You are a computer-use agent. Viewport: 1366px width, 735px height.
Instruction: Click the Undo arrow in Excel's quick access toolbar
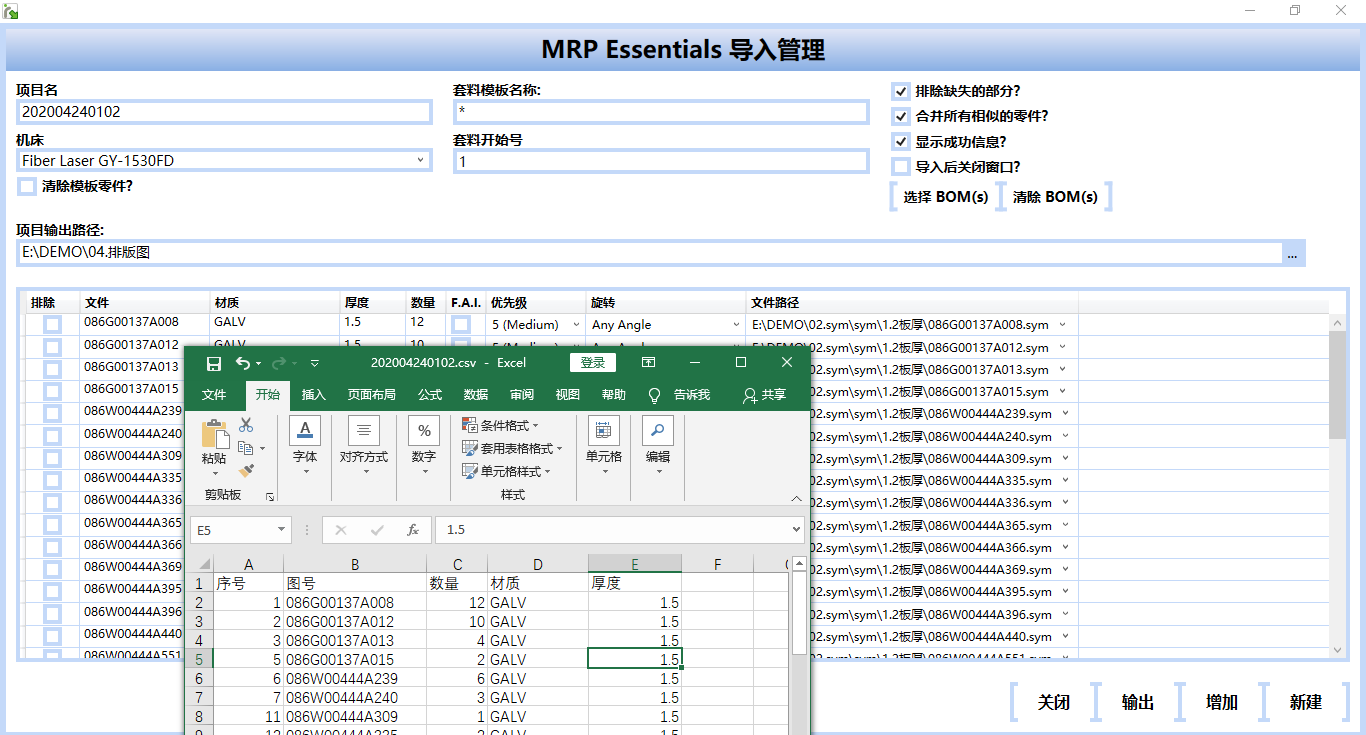tap(243, 363)
